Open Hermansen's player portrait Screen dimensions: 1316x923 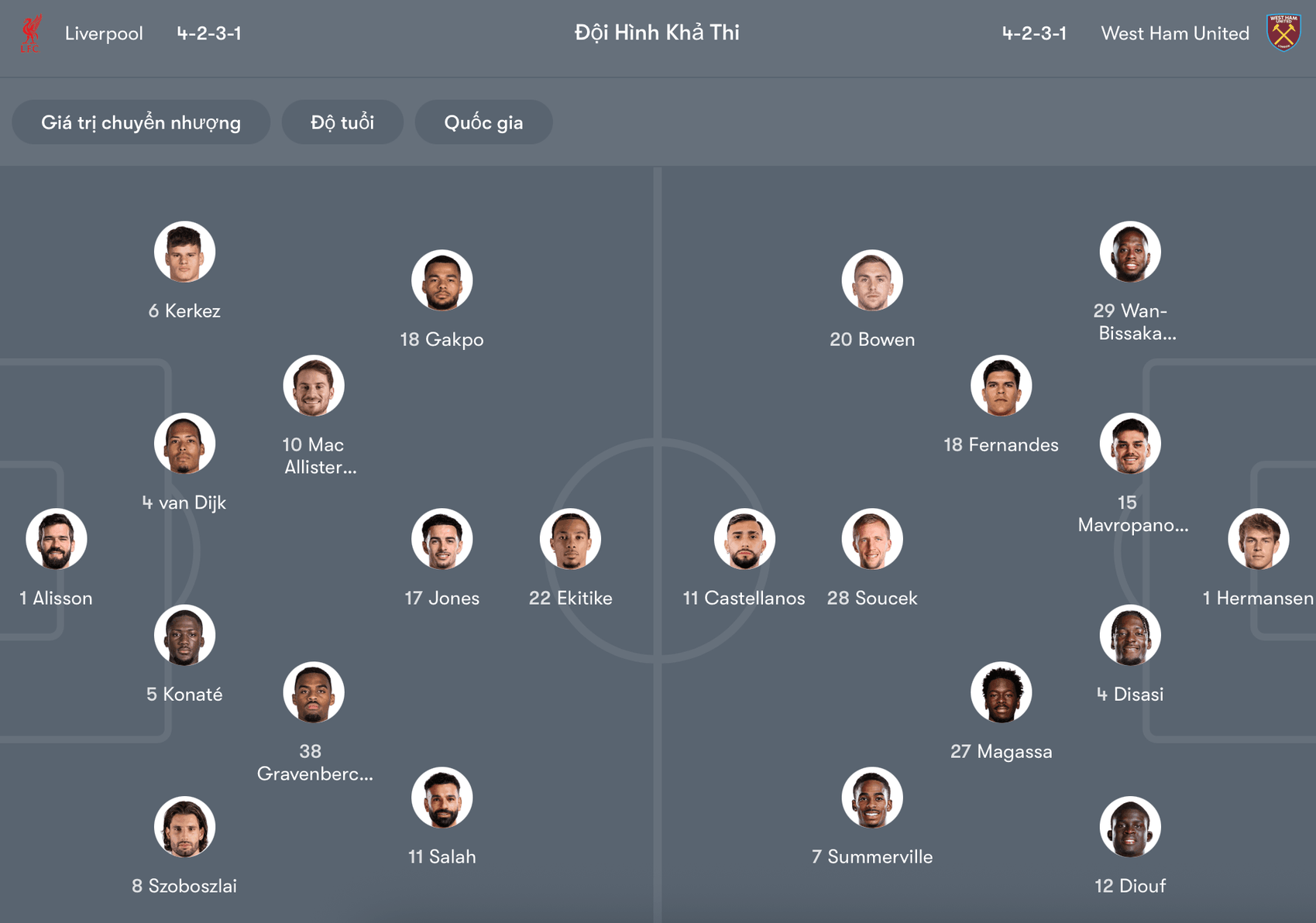[1258, 539]
